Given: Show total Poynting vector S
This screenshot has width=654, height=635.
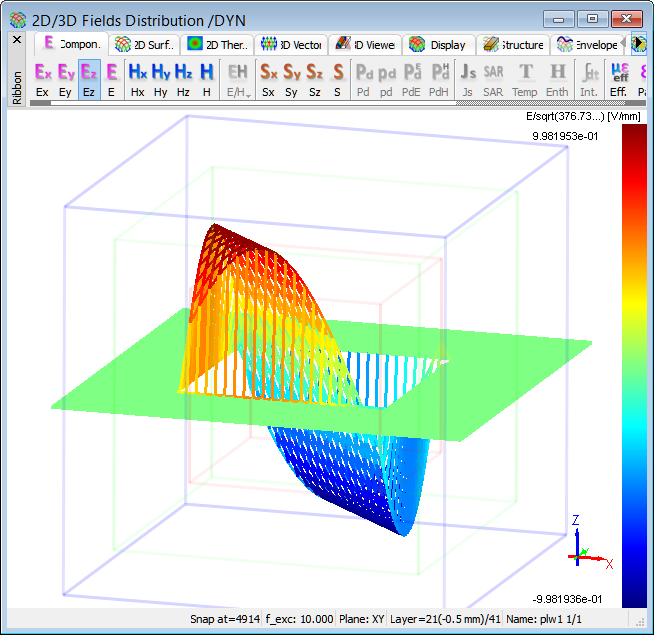Looking at the screenshot, I should [338, 78].
